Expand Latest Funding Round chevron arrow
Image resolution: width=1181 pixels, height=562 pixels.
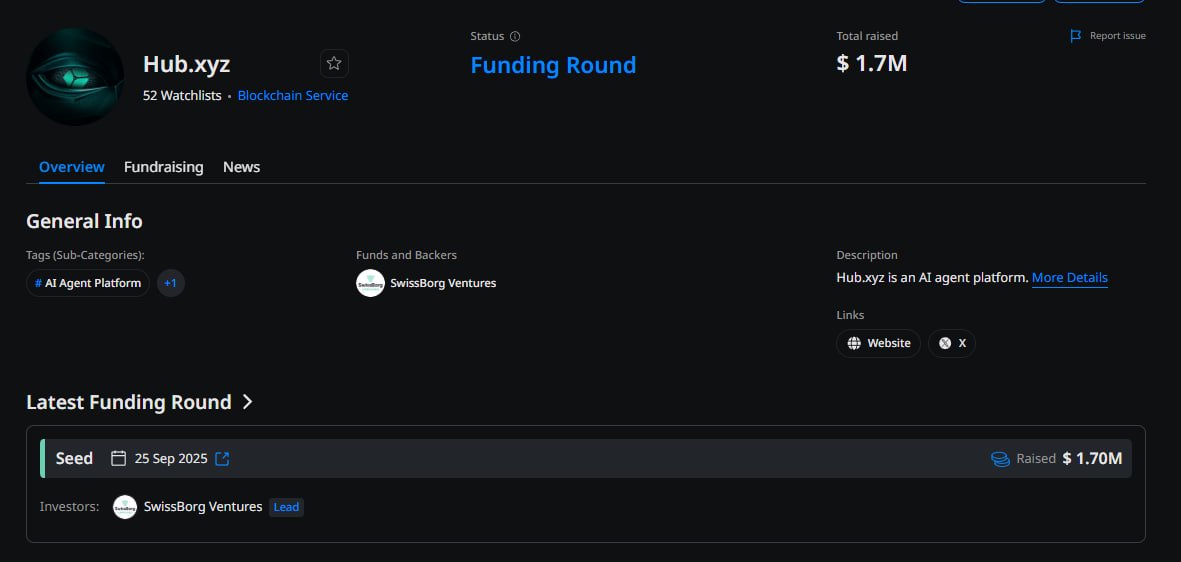(x=247, y=402)
